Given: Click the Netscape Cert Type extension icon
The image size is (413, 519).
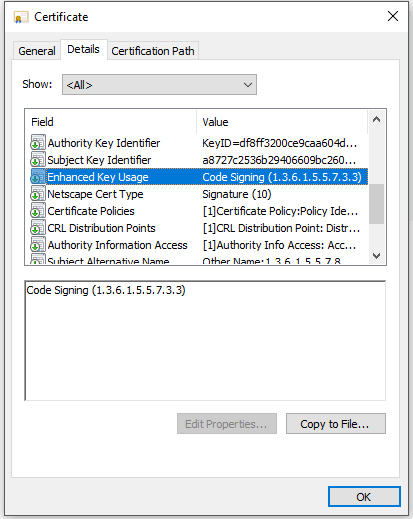Looking at the screenshot, I should click(37, 193).
